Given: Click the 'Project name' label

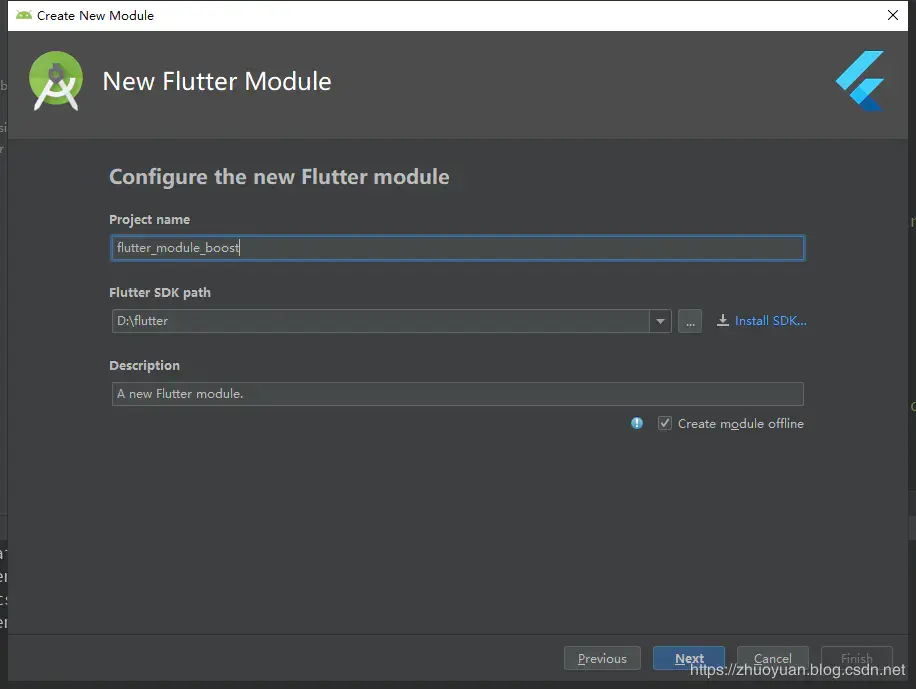Looking at the screenshot, I should point(150,220).
